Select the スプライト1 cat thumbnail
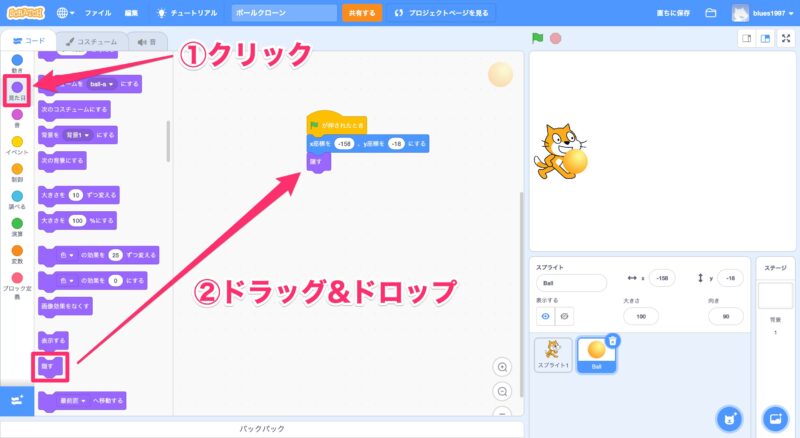Image resolution: width=800 pixels, height=438 pixels. tap(553, 354)
